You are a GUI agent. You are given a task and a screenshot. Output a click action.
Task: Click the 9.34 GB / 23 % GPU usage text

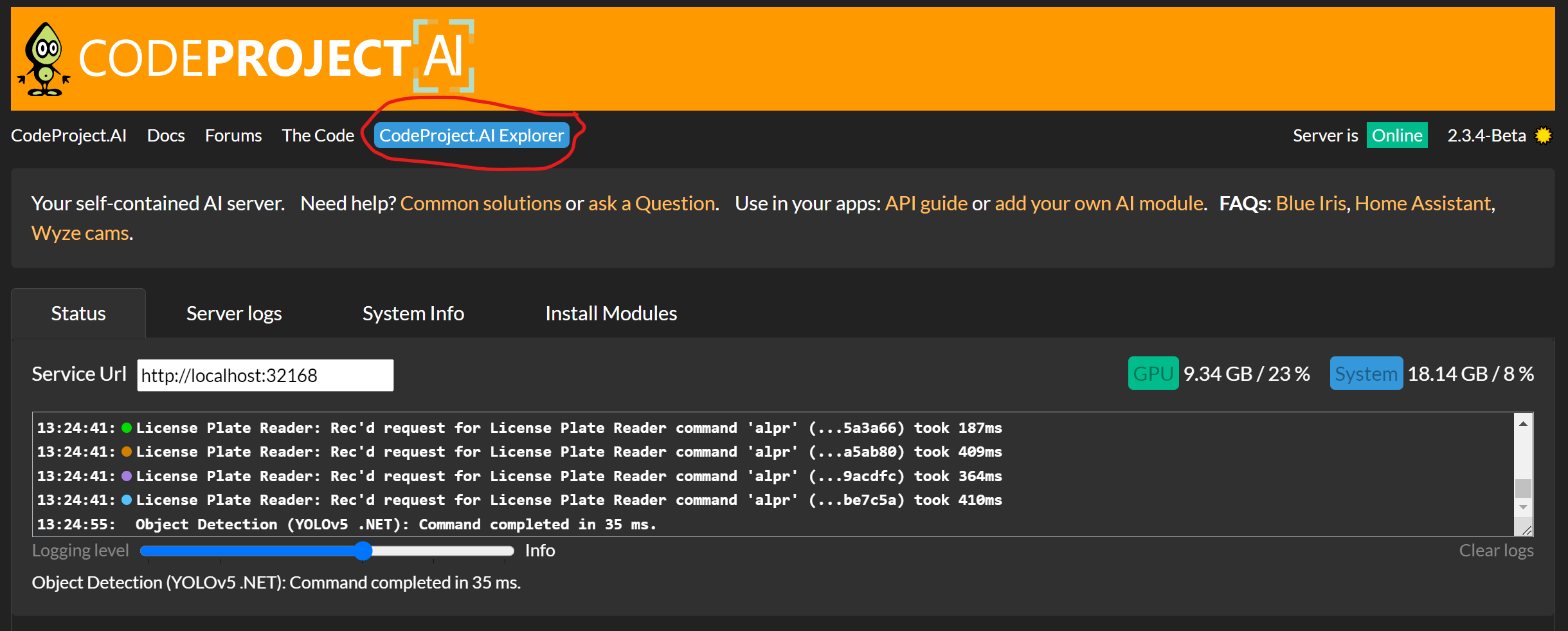(1247, 374)
